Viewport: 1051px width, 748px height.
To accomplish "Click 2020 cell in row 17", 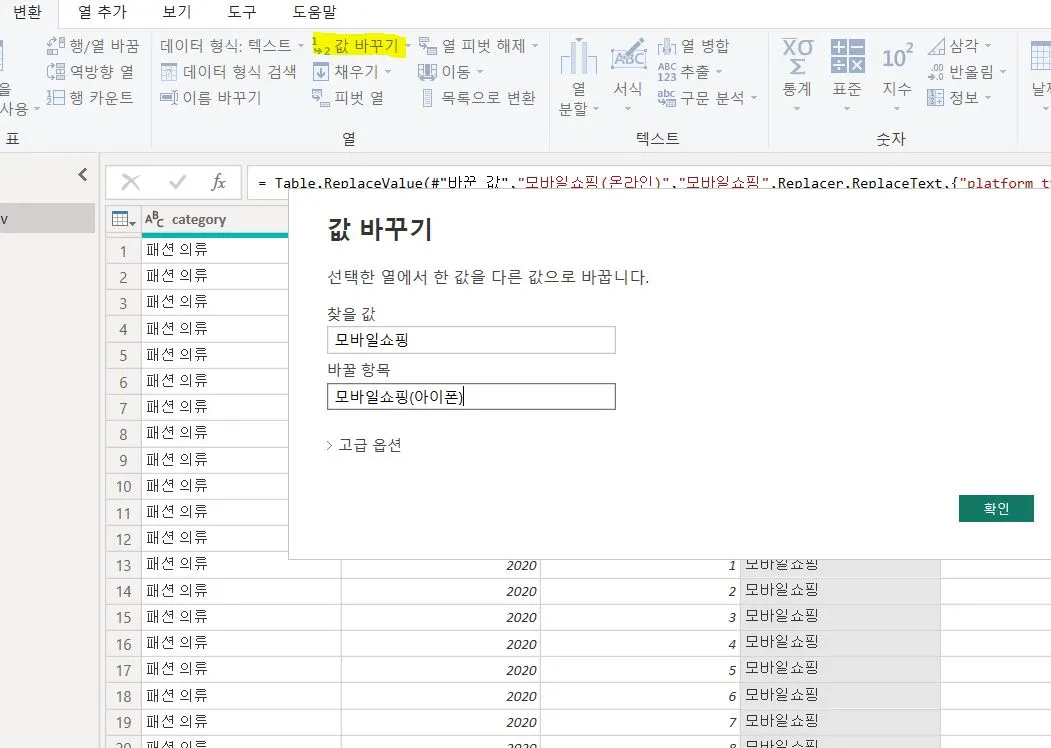I will pyautogui.click(x=441, y=670).
